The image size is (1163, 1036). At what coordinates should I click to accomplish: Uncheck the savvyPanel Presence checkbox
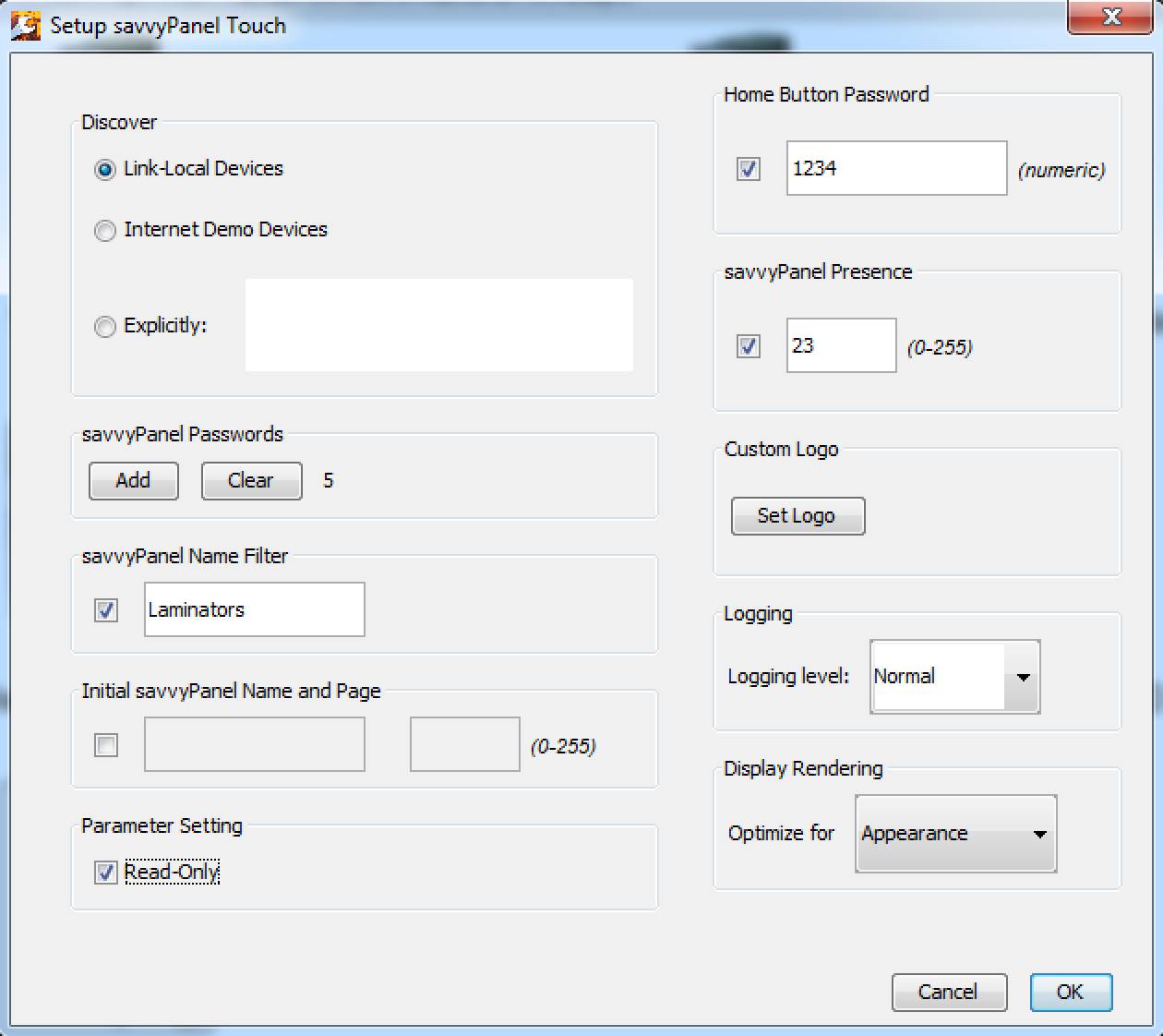pos(749,346)
